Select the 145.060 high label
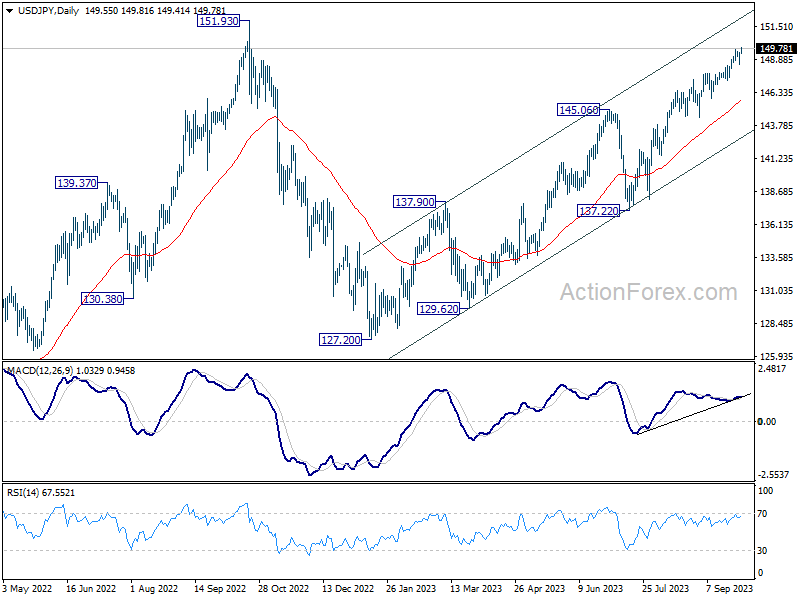This screenshot has height=600, width=800. (579, 110)
